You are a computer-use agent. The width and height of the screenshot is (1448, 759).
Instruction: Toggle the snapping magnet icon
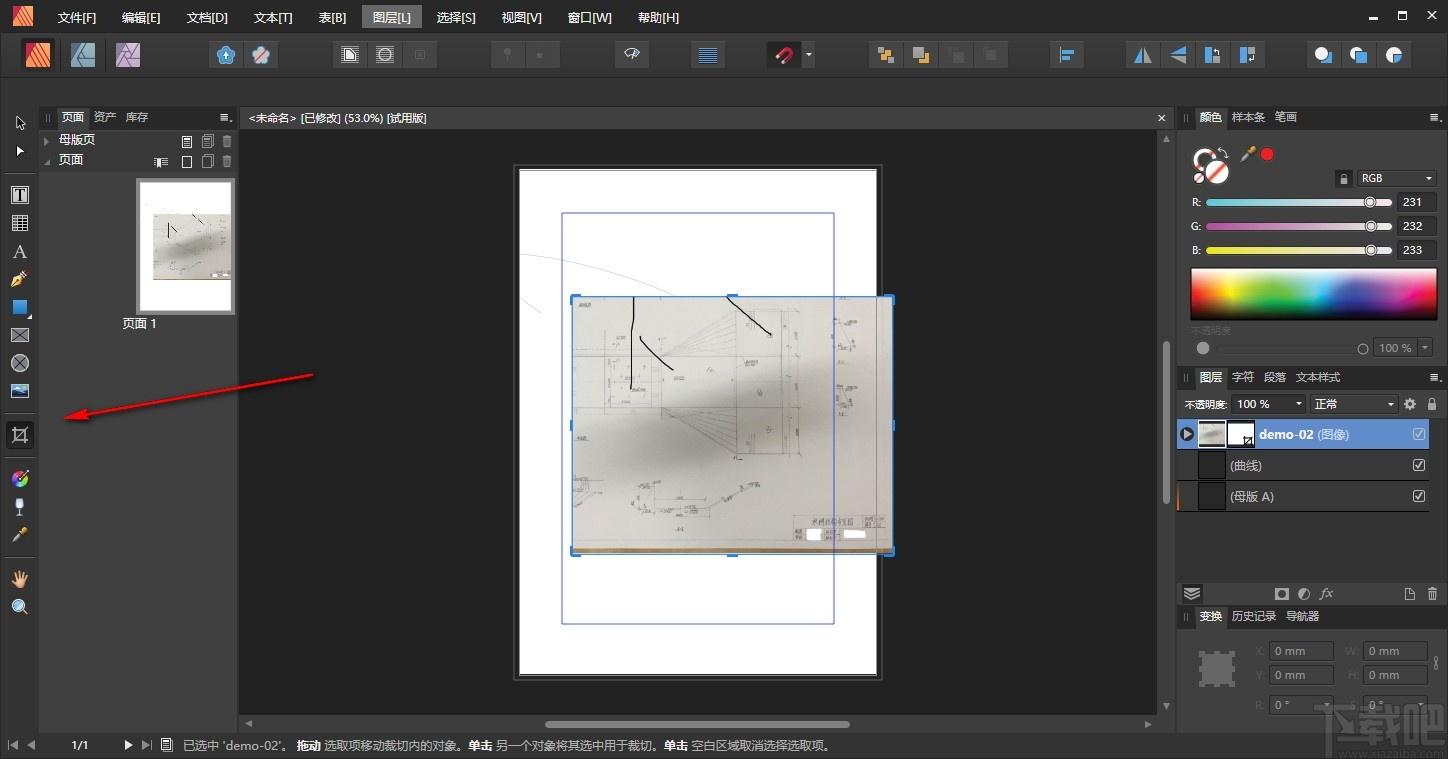tap(784, 55)
